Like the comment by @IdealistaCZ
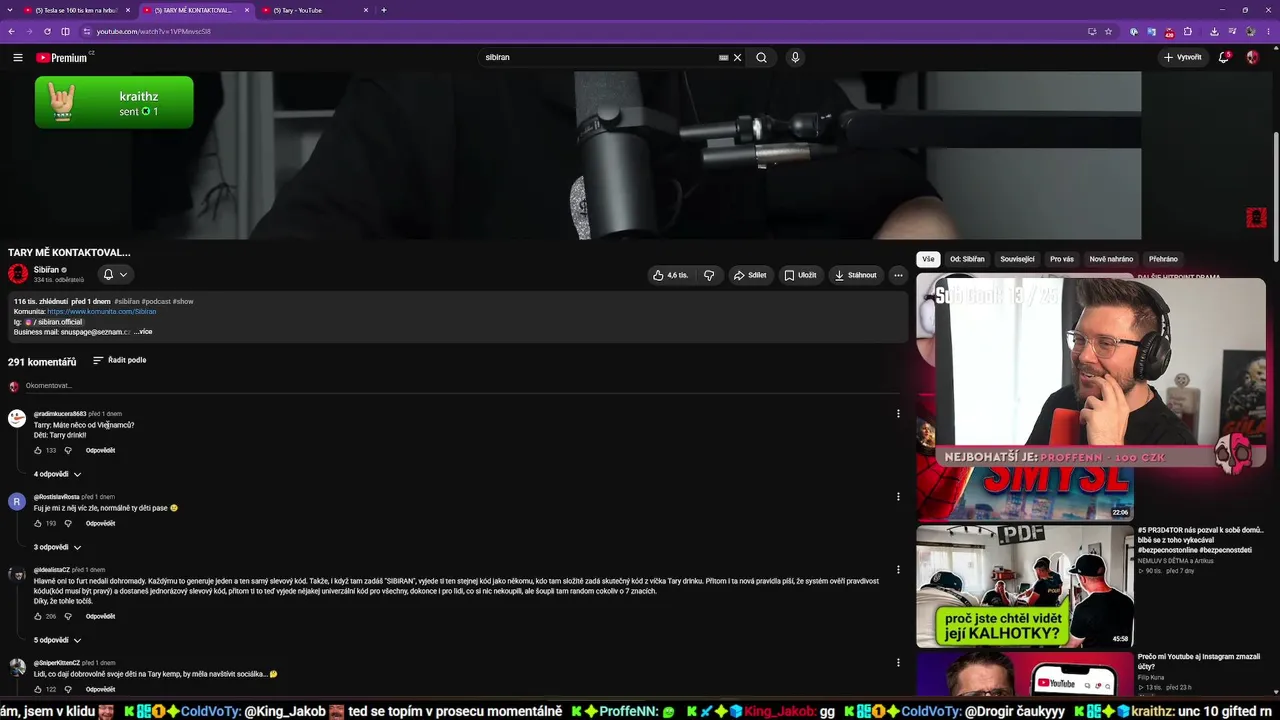Viewport: 1280px width, 720px height. 38,616
